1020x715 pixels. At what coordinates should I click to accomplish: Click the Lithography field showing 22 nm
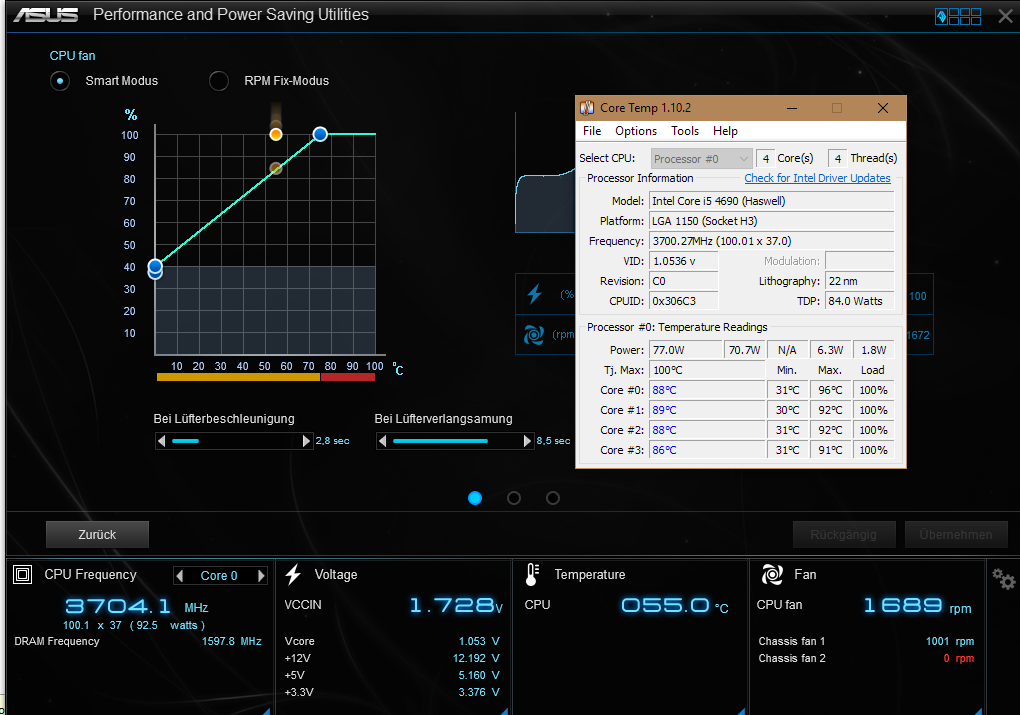(x=859, y=281)
